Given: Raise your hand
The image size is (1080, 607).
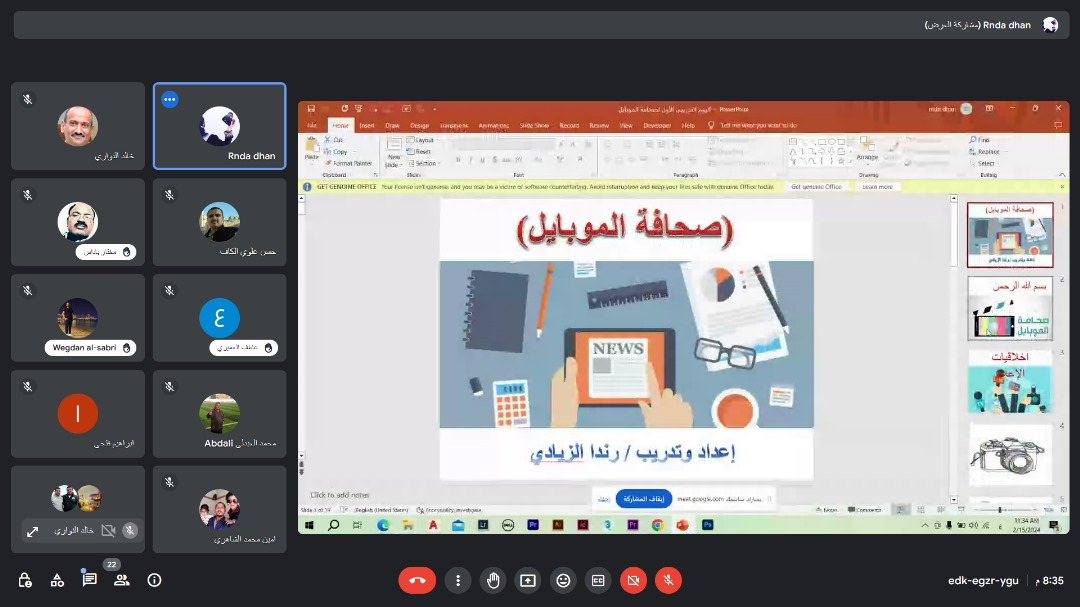Looking at the screenshot, I should pyautogui.click(x=493, y=580).
